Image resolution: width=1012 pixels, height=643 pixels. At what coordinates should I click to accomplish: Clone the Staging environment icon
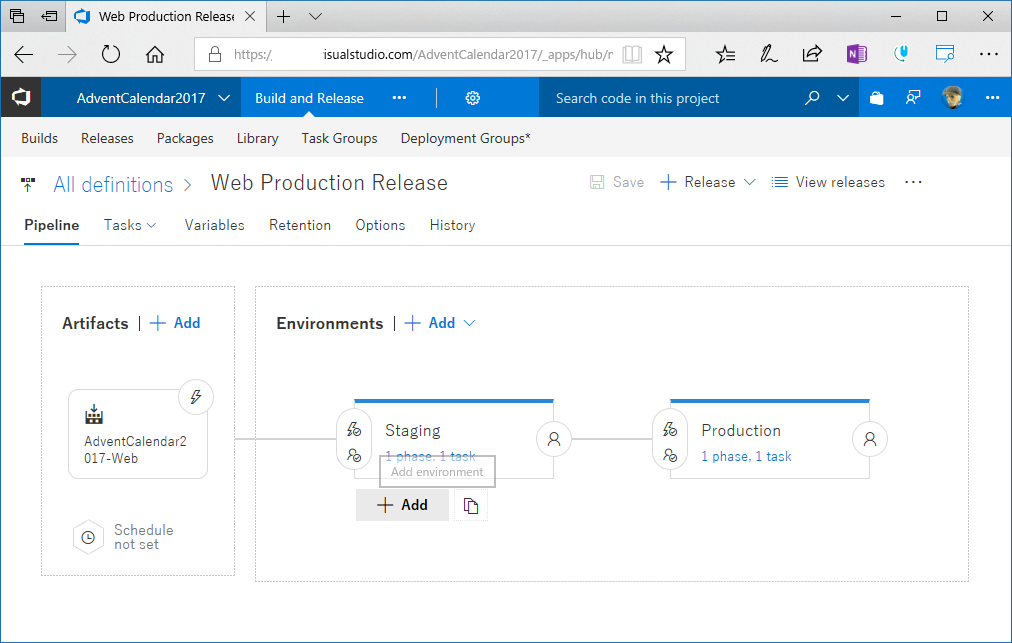[471, 506]
